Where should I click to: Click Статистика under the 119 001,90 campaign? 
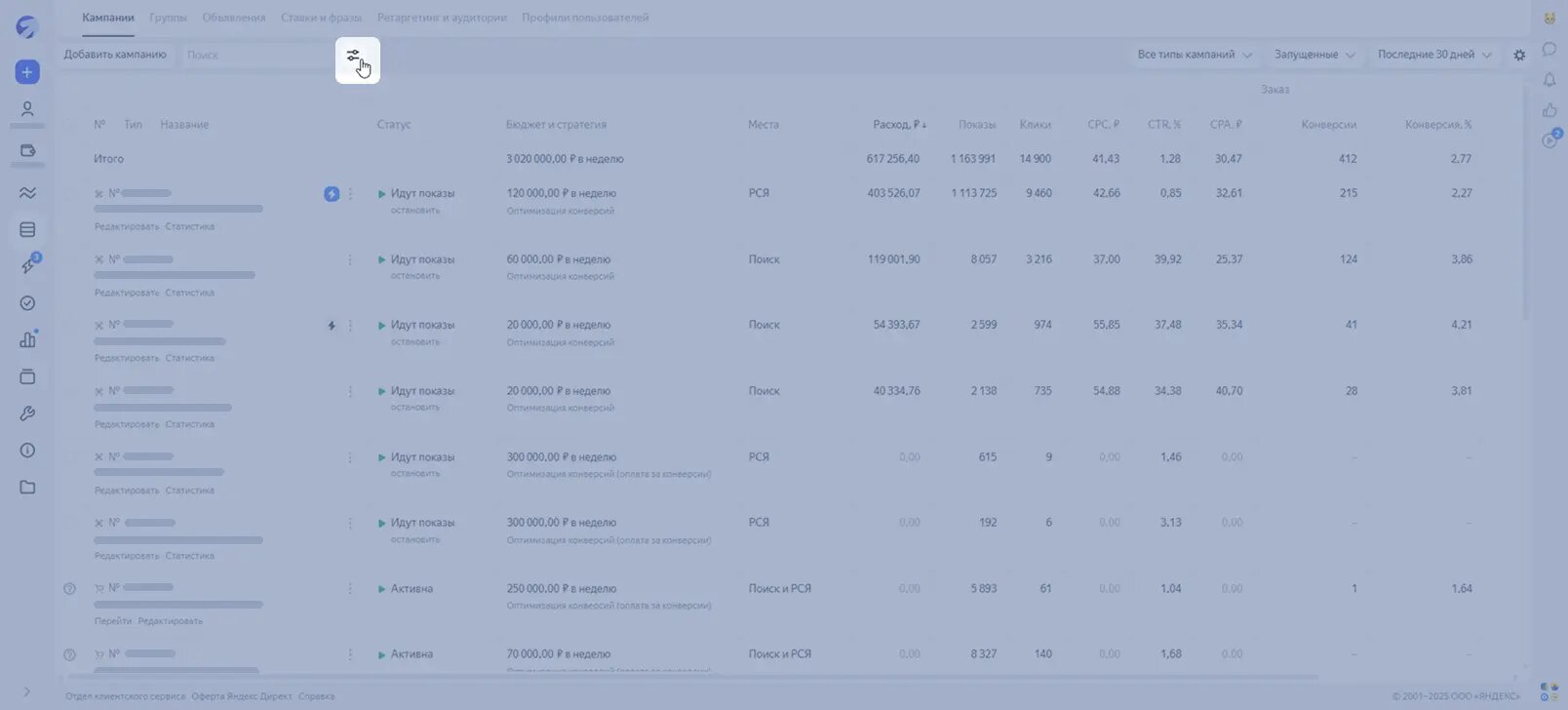point(190,293)
